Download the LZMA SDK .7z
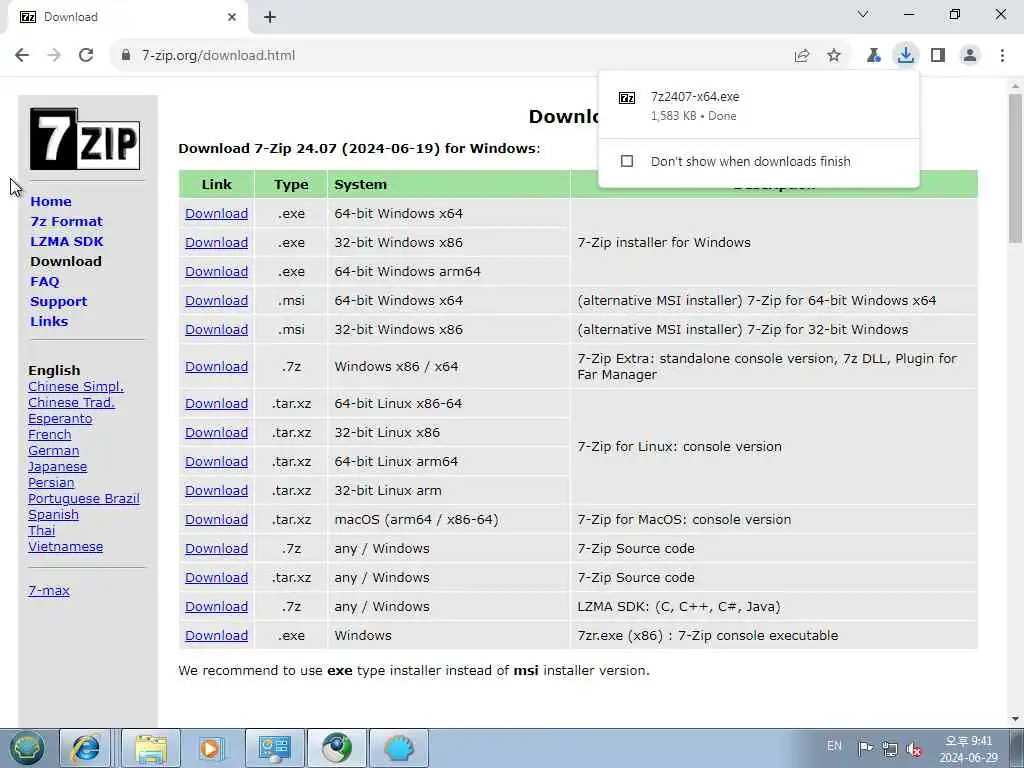Image resolution: width=1024 pixels, height=768 pixels. click(x=216, y=606)
